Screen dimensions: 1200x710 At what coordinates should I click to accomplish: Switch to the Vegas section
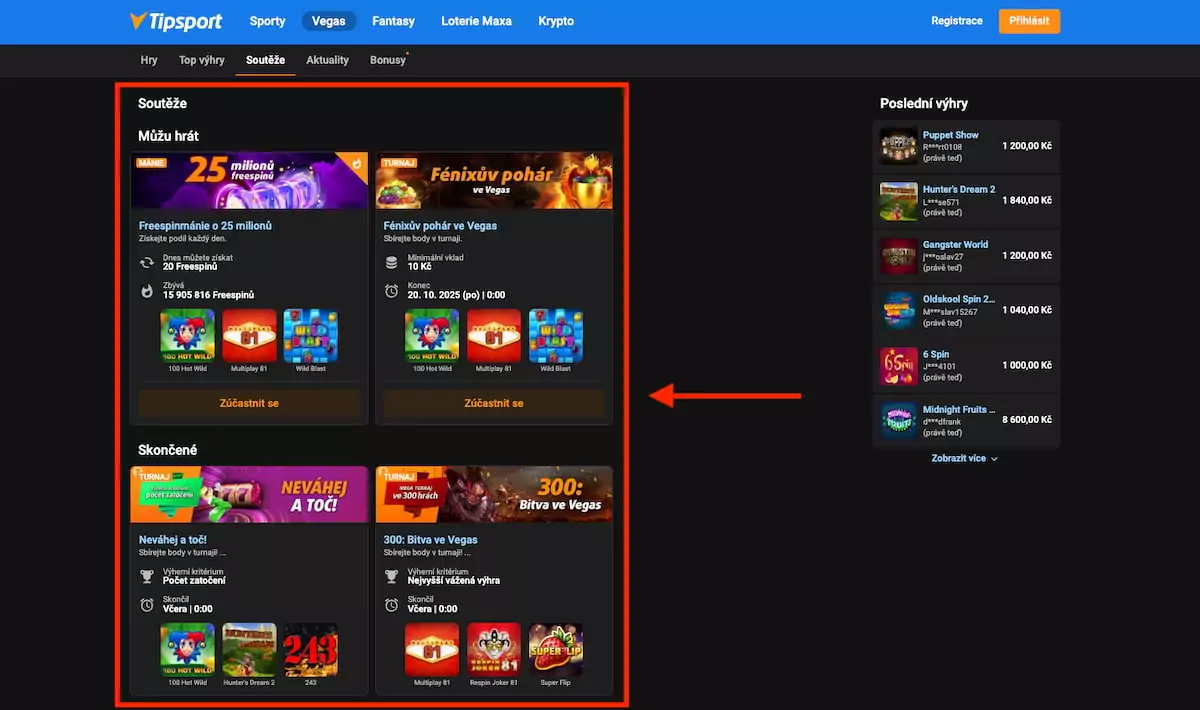click(328, 21)
